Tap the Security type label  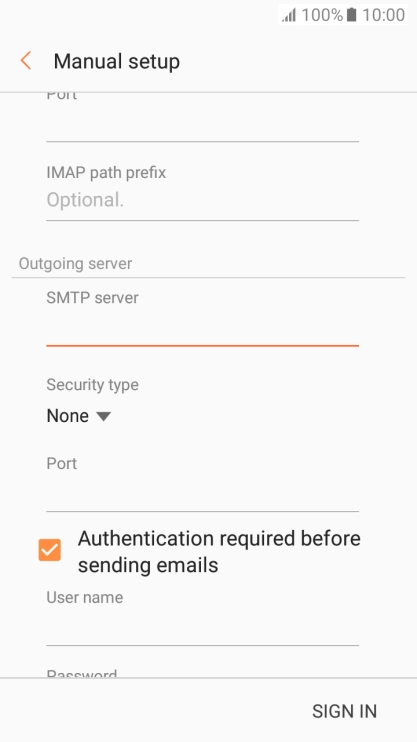tap(92, 385)
